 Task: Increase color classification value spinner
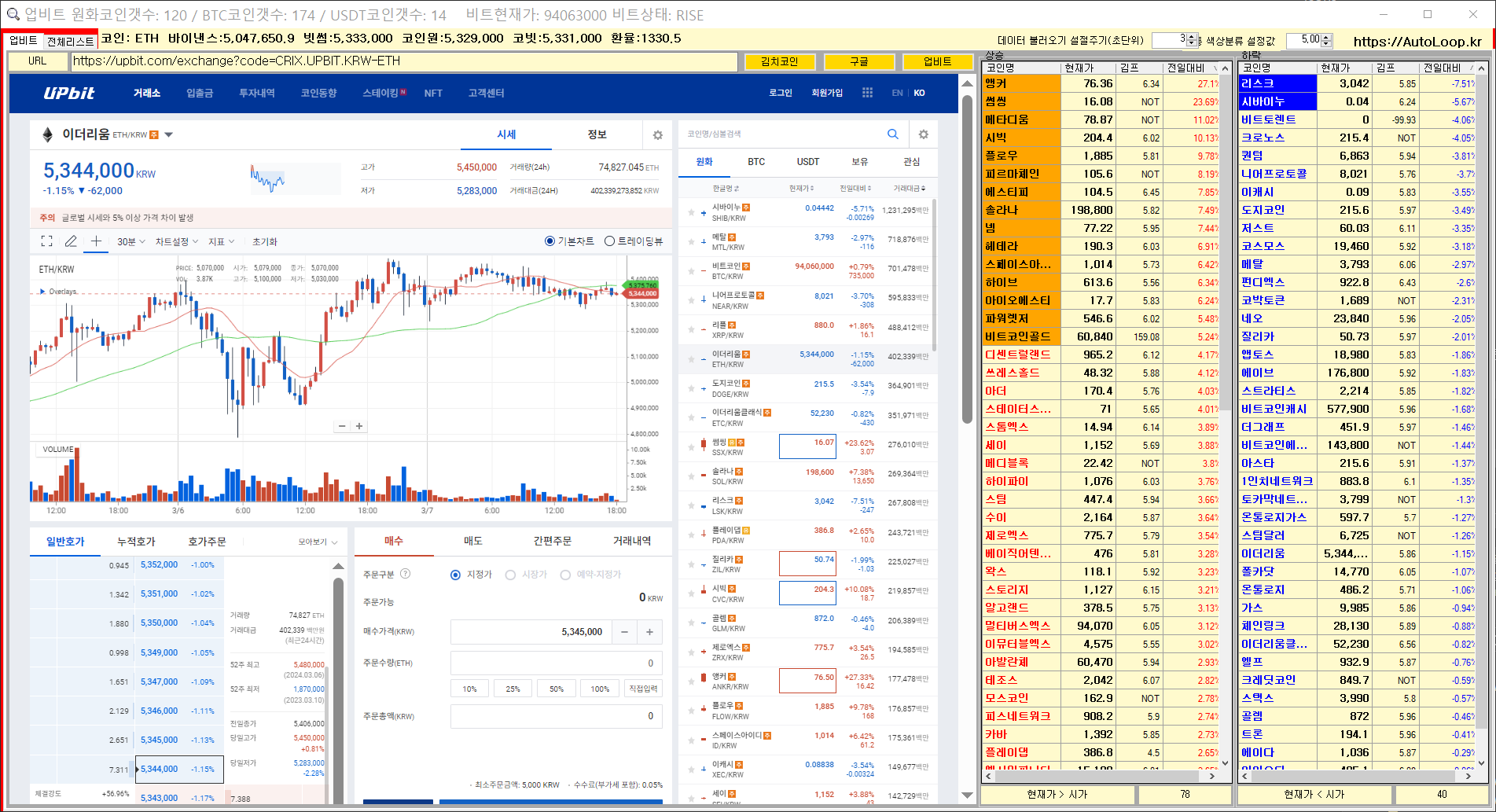pyautogui.click(x=1327, y=37)
